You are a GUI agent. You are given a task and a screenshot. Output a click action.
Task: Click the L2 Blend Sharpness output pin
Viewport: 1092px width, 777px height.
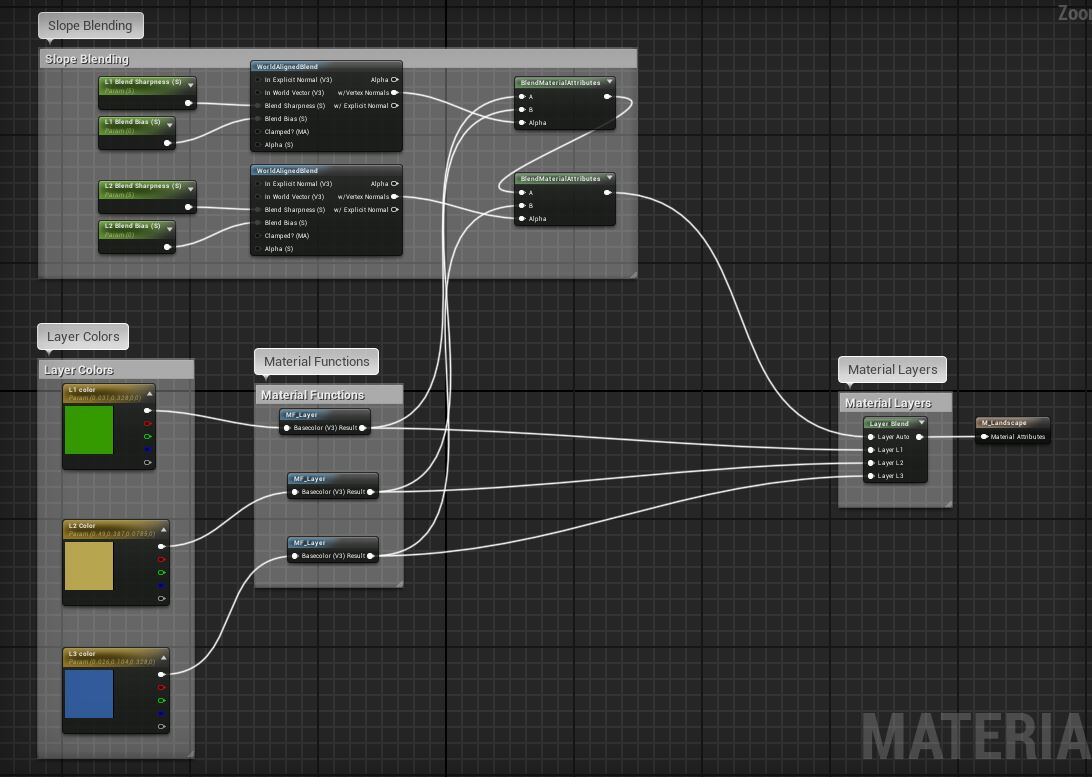(188, 207)
